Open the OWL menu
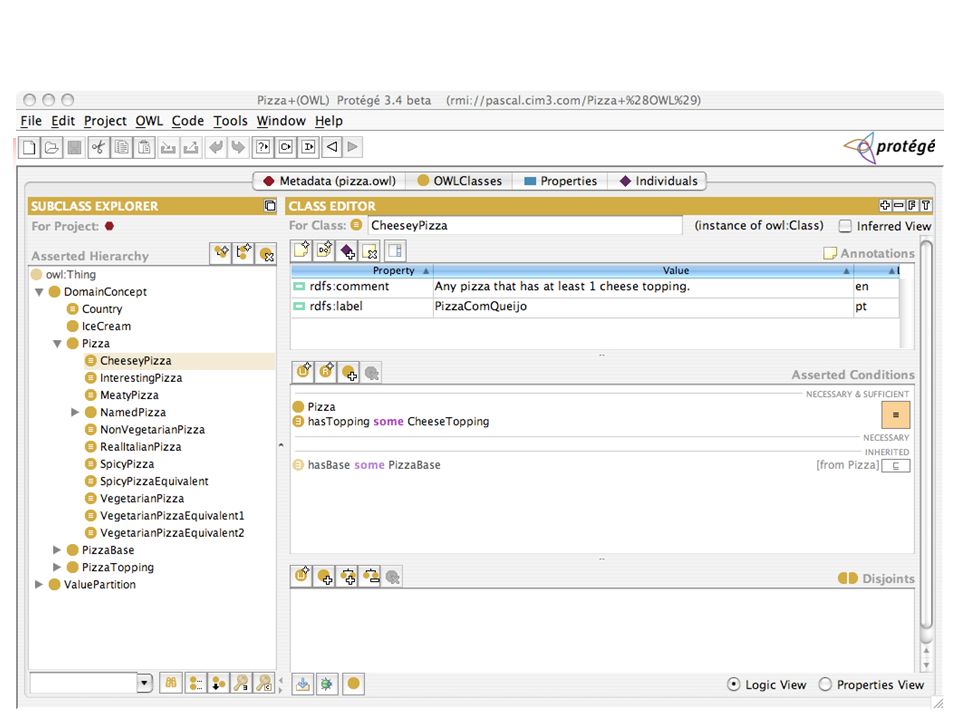960x720 pixels. (x=149, y=121)
